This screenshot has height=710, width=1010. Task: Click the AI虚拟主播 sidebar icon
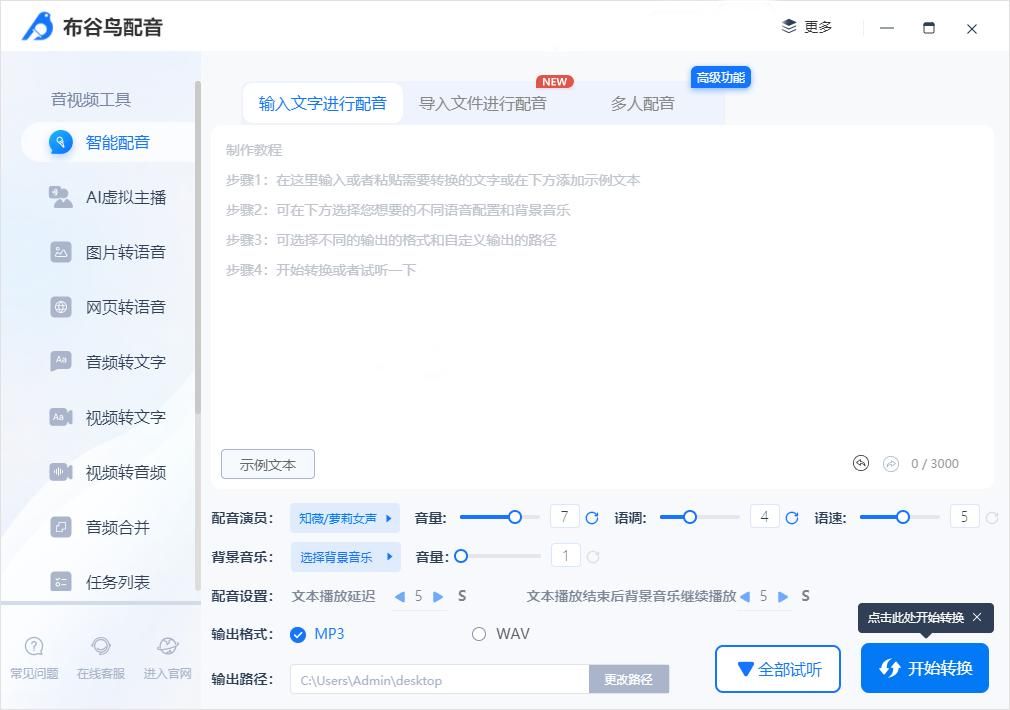61,197
